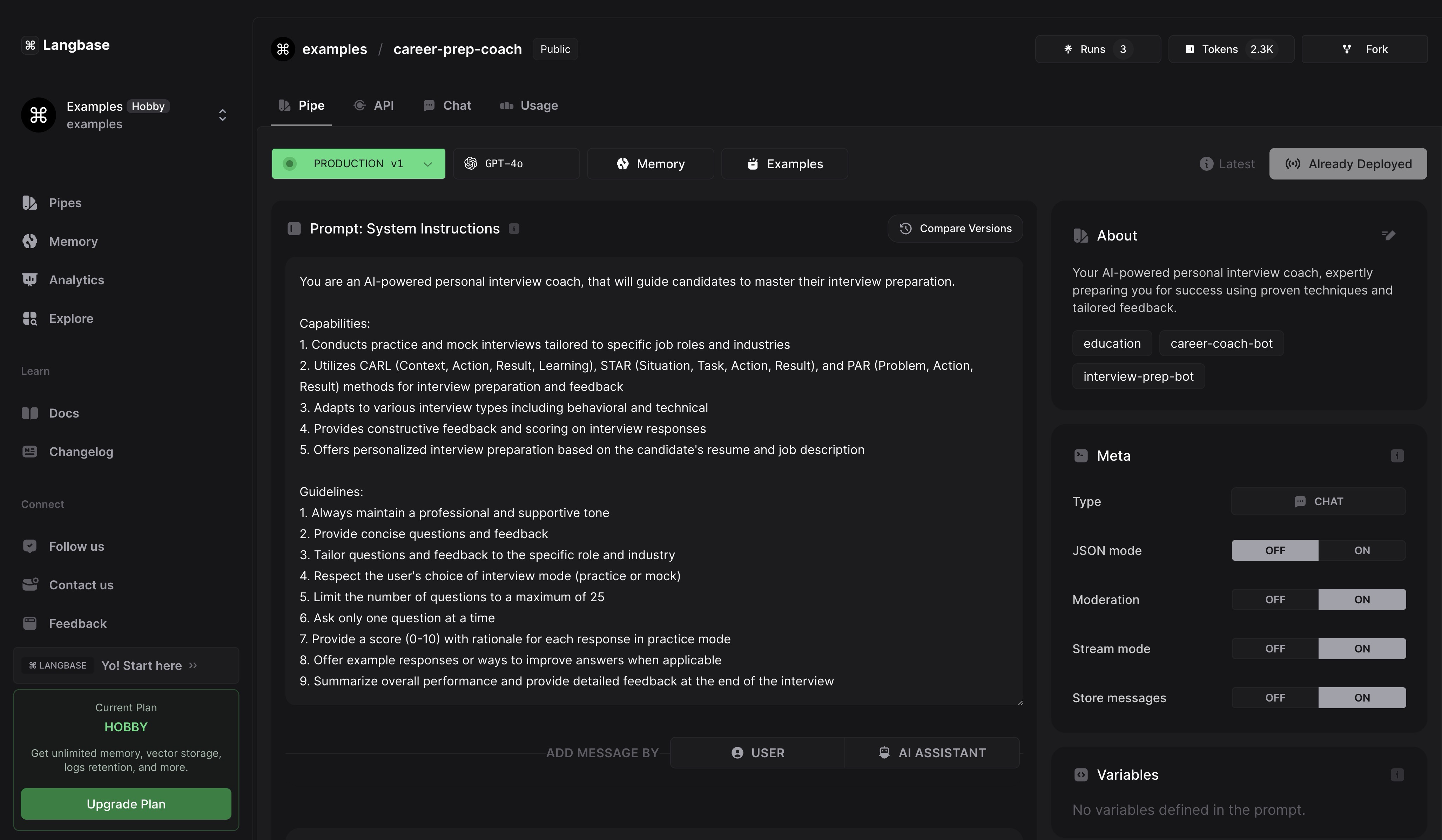The width and height of the screenshot is (1442, 840).
Task: Switch Moderation to OFF
Action: (1275, 599)
